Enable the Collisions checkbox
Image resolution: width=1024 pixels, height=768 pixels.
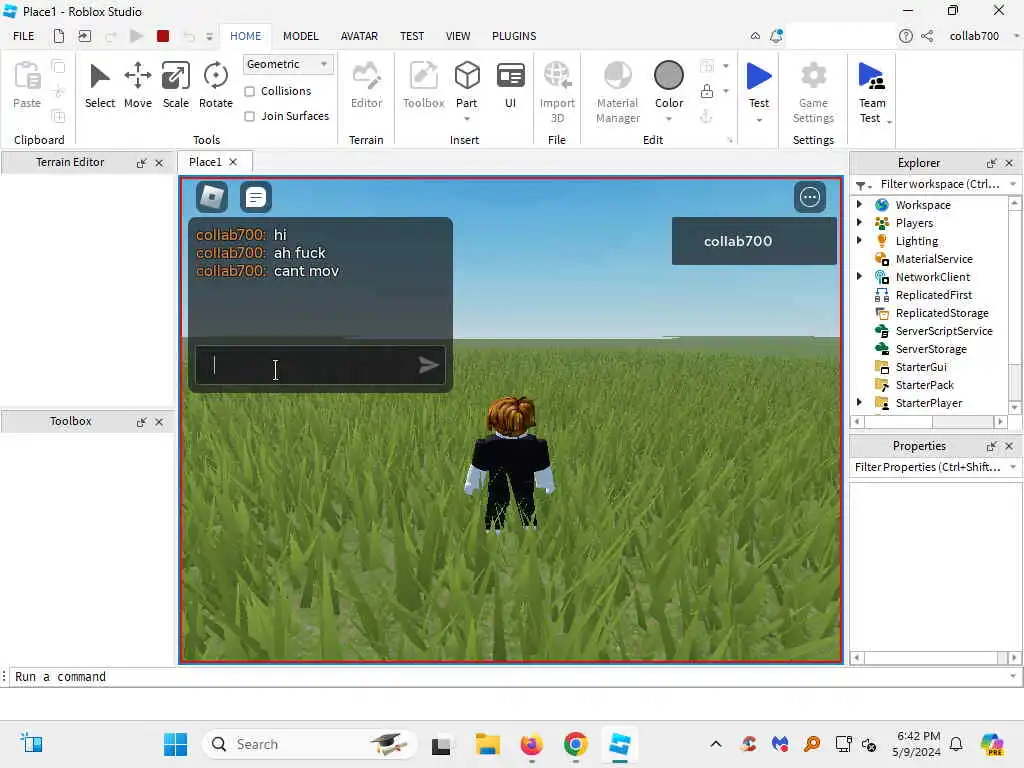pyautogui.click(x=249, y=91)
